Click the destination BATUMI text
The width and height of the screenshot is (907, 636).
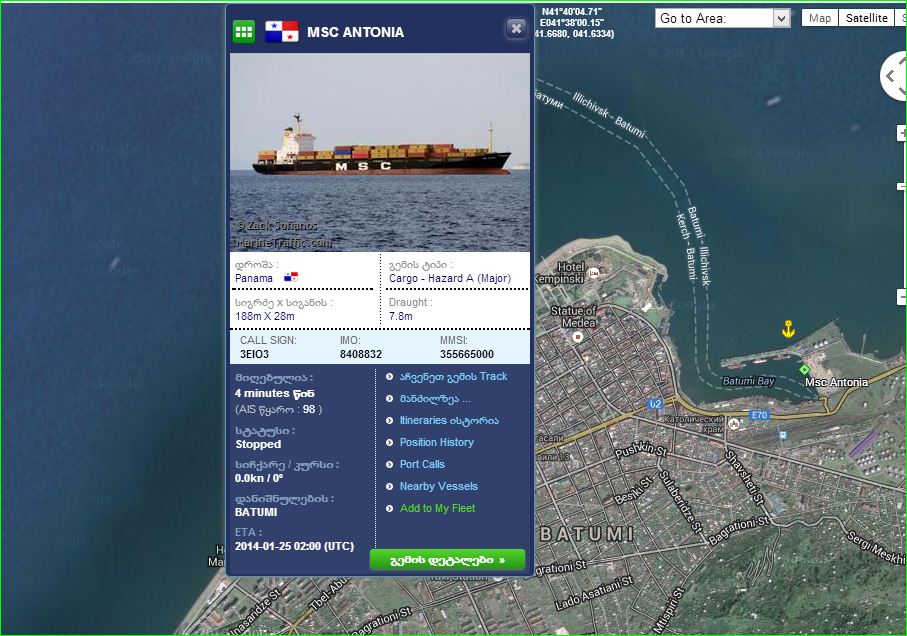point(256,512)
